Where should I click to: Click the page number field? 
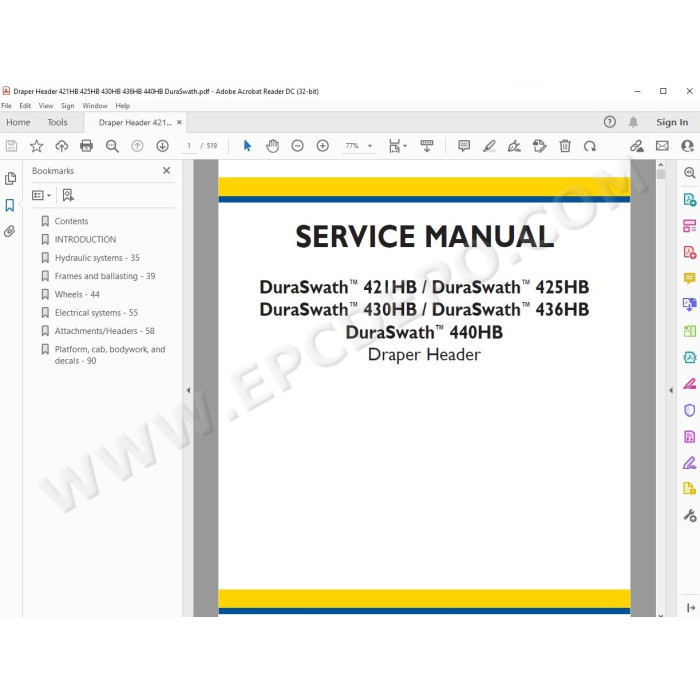pyautogui.click(x=189, y=146)
